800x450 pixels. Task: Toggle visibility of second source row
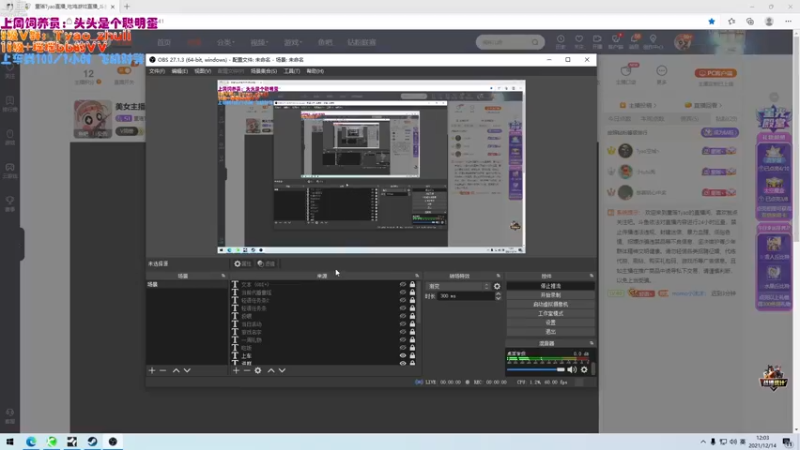pyautogui.click(x=403, y=292)
